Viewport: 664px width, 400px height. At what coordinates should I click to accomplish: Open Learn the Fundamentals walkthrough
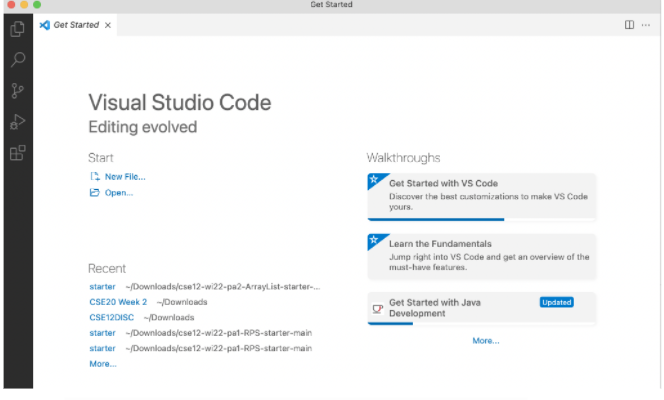(481, 255)
